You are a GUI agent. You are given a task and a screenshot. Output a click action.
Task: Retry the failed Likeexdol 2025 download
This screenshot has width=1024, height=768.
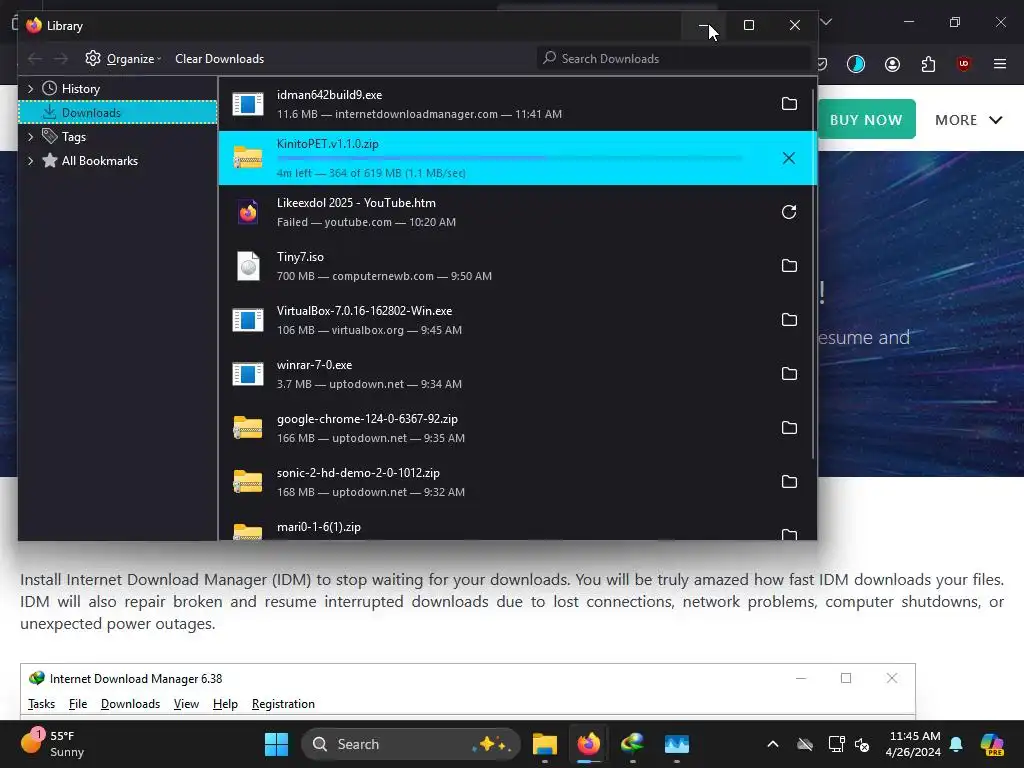[789, 212]
